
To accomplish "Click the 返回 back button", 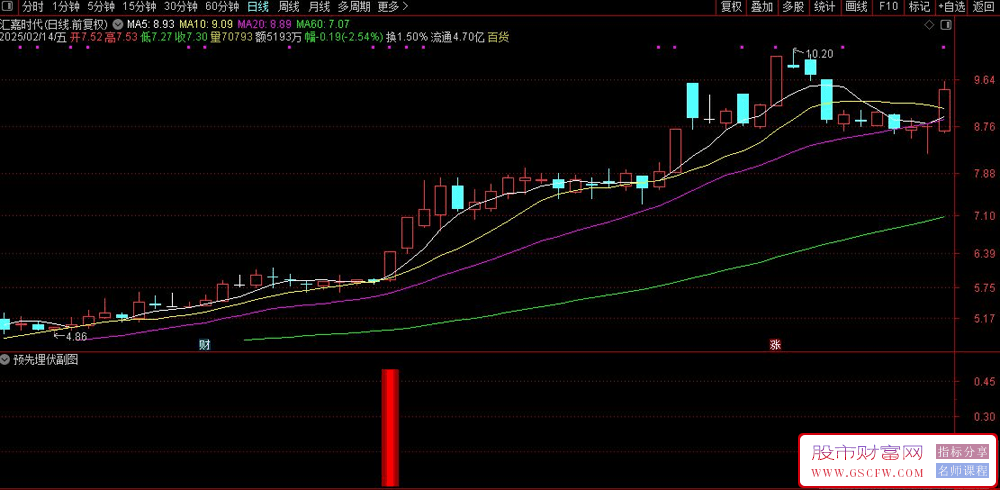I will pos(985,7).
